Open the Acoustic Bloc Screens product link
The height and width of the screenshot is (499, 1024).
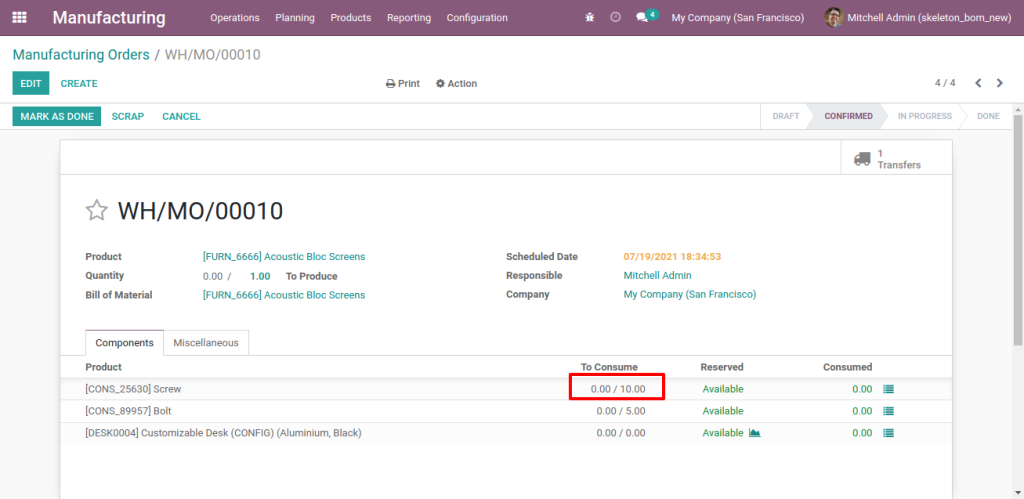click(284, 257)
